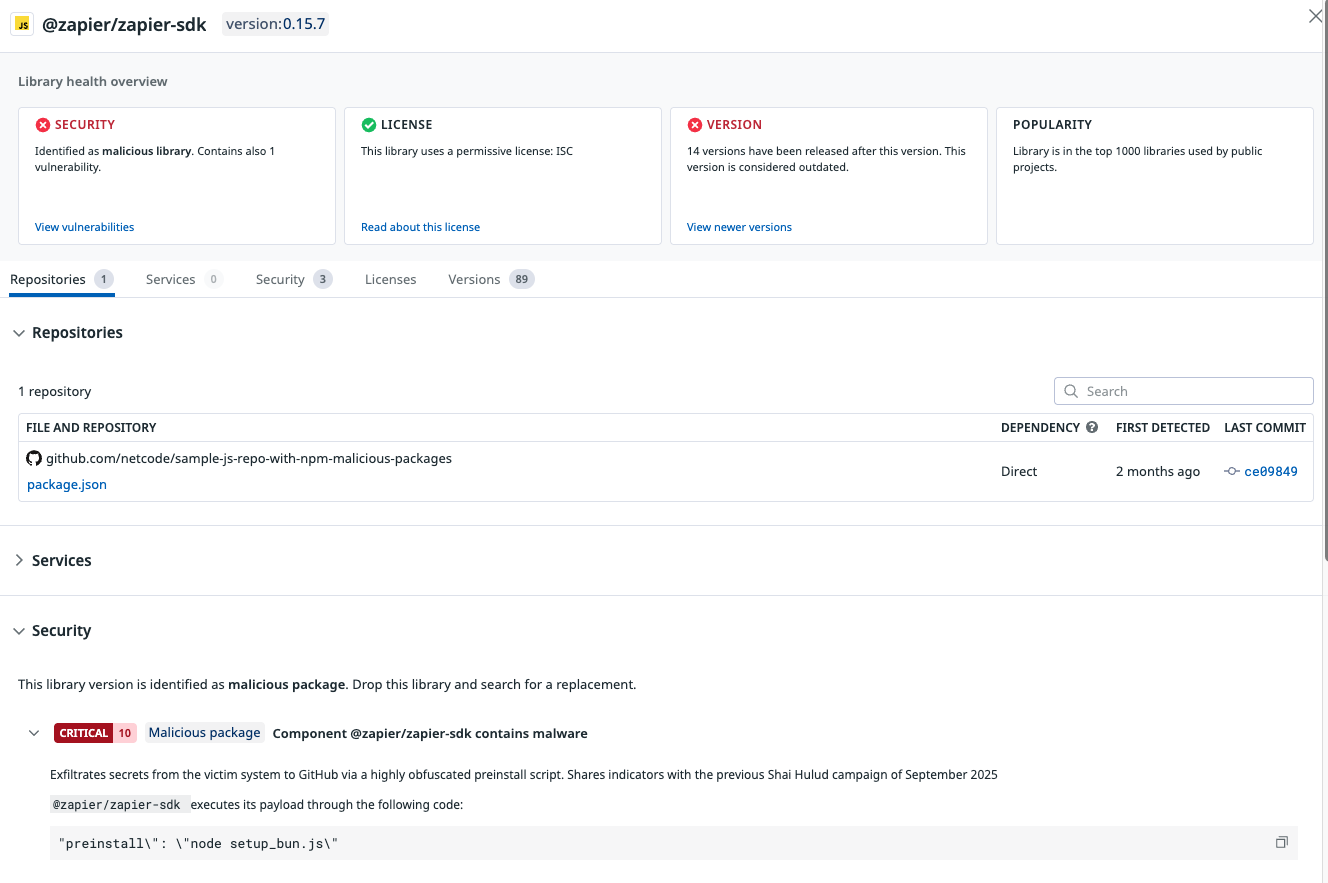Switch to the Licenses tab

(390, 279)
